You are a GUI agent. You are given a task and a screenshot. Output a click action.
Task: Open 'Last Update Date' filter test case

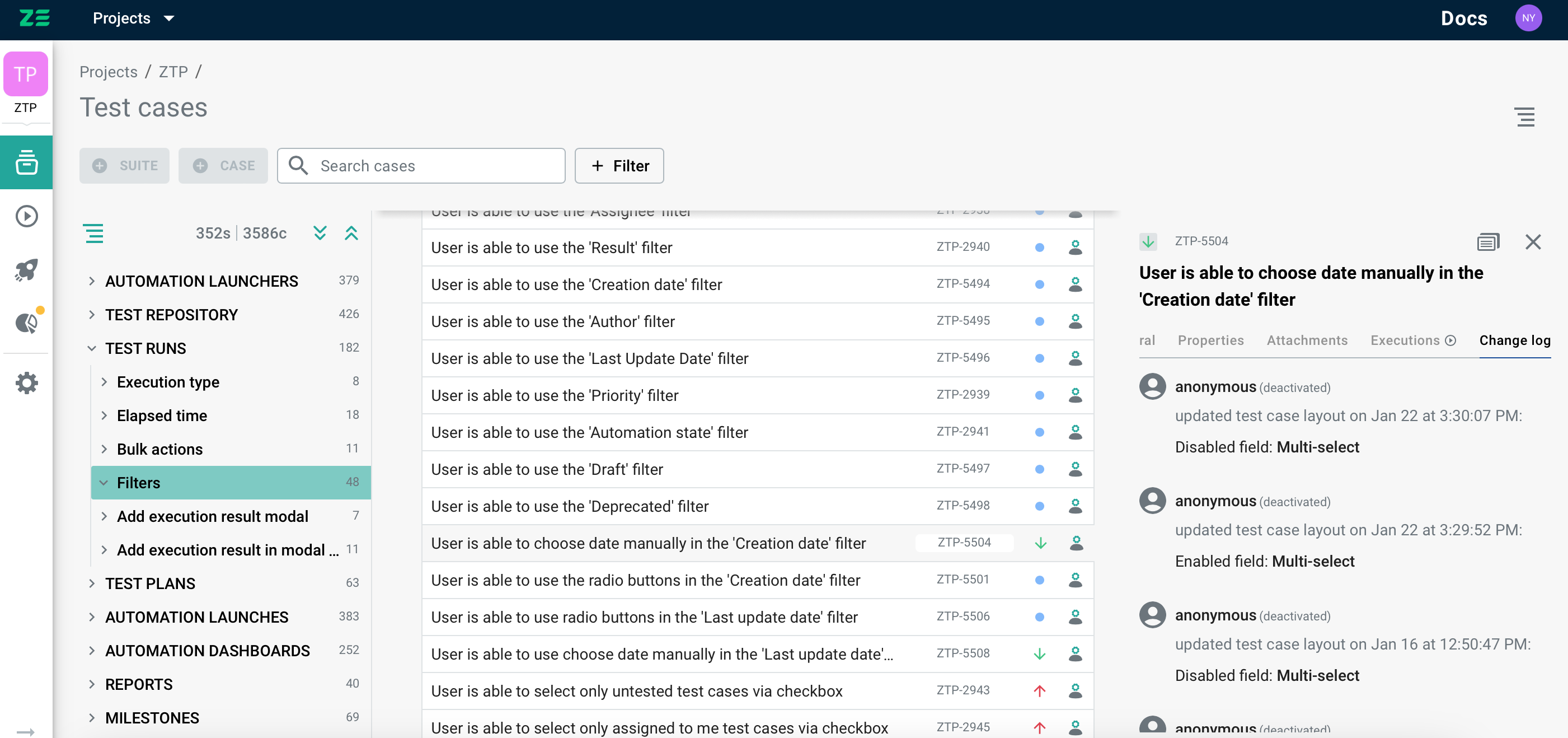589,358
